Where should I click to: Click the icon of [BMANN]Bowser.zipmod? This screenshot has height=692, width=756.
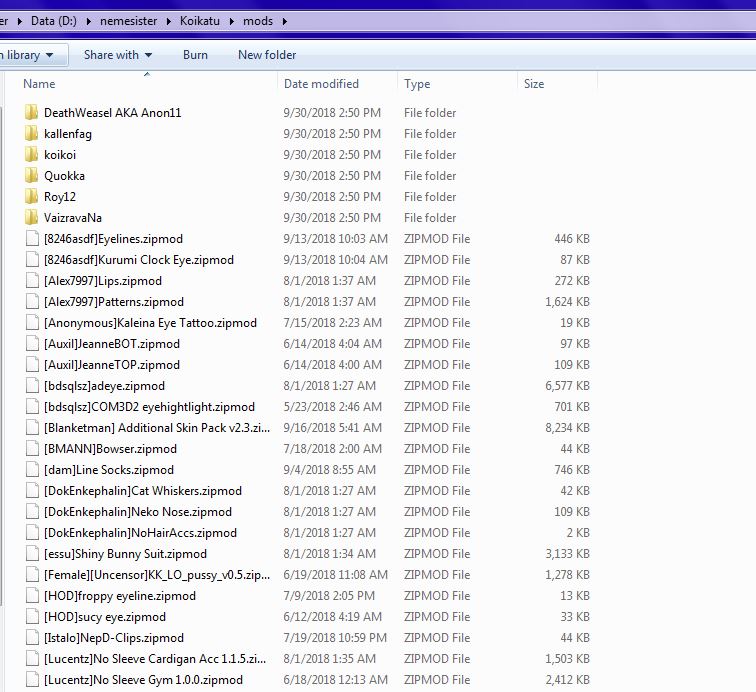[32, 449]
